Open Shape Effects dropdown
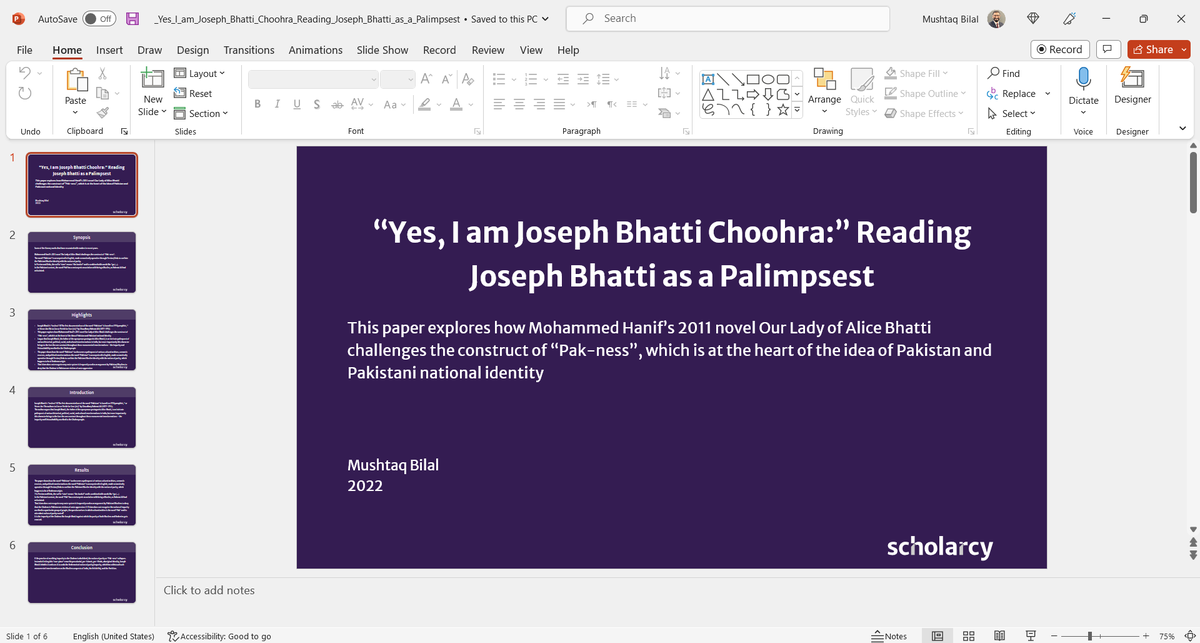The width and height of the screenshot is (1200, 643). coord(924,113)
